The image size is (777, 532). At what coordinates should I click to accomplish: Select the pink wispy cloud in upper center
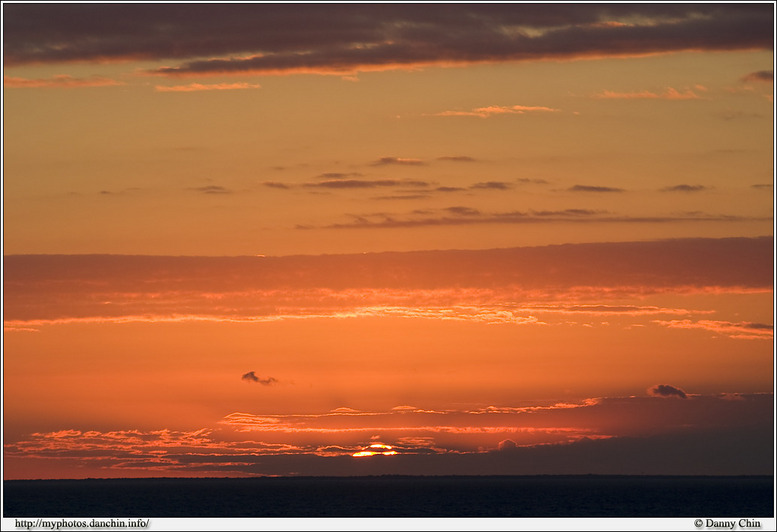[497, 110]
